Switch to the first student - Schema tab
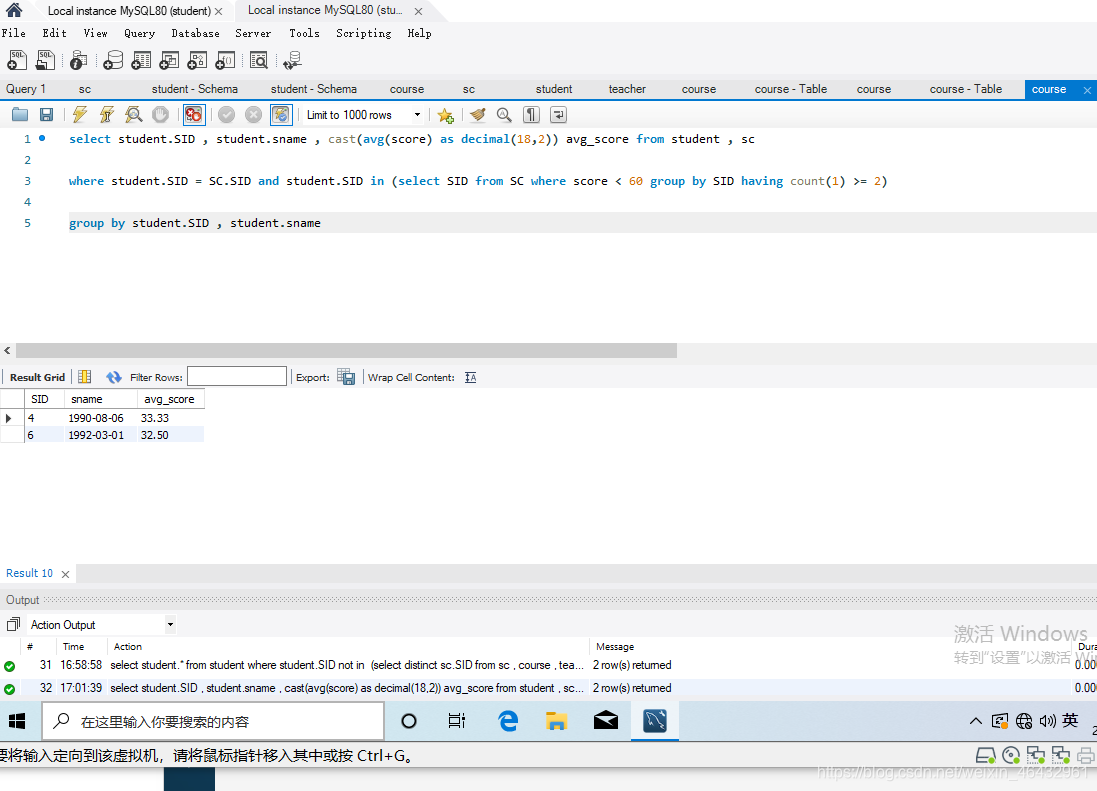The height and width of the screenshot is (791, 1097). pyautogui.click(x=194, y=89)
